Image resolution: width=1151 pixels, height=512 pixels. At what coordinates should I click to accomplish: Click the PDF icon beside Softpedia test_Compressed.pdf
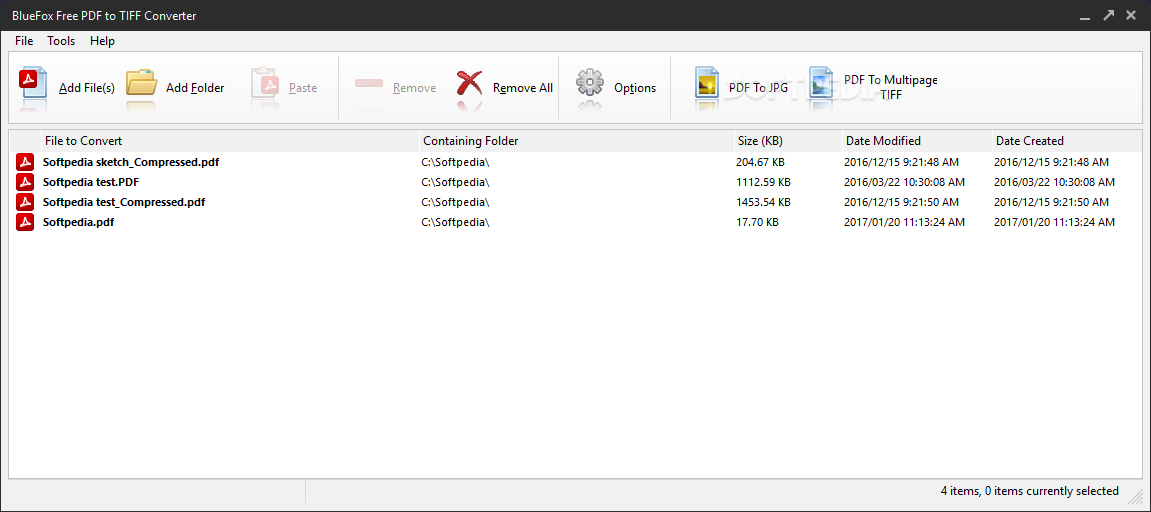[26, 202]
